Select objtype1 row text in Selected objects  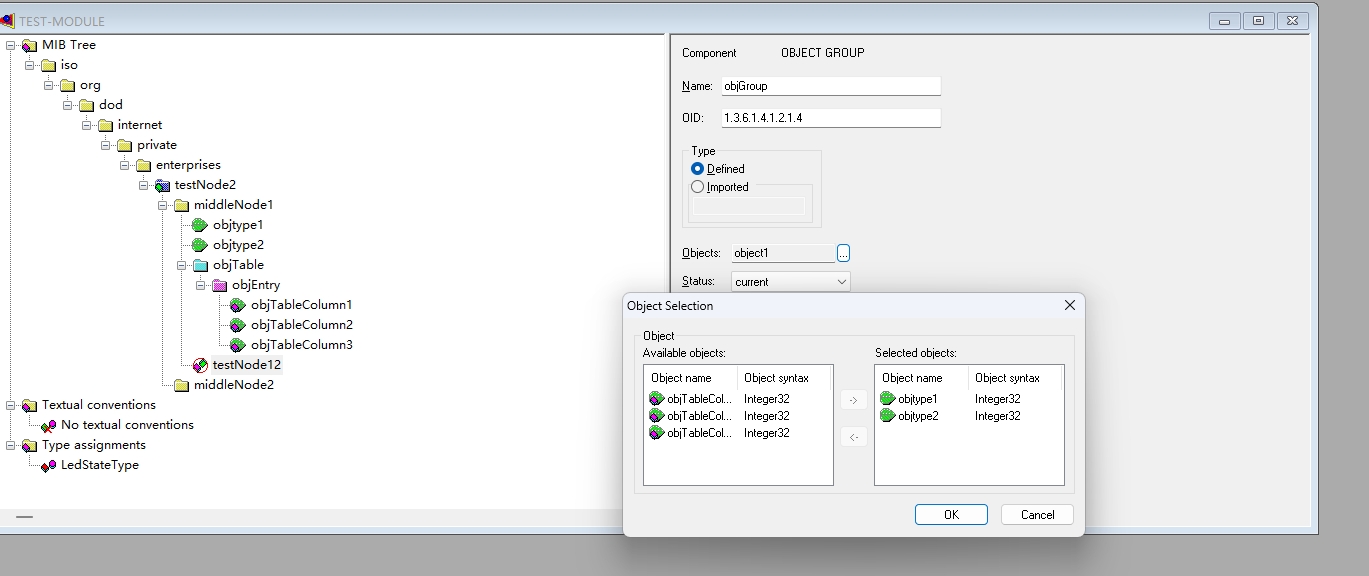917,399
